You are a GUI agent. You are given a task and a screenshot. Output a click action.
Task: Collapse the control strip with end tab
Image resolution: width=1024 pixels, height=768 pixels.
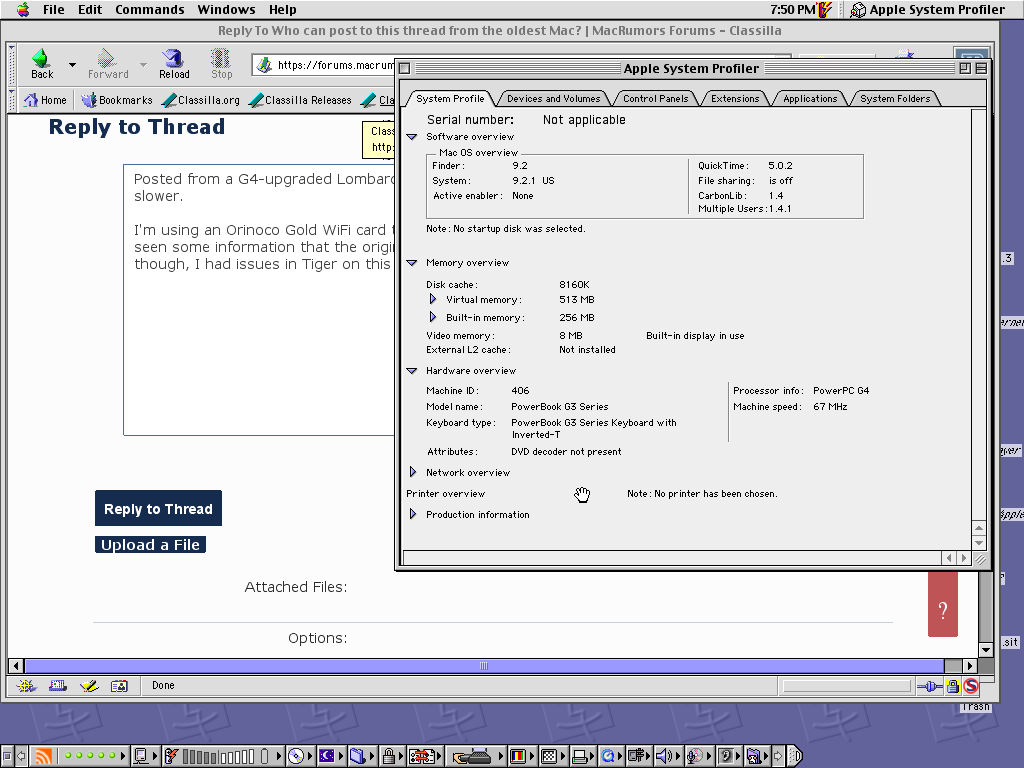[796, 756]
